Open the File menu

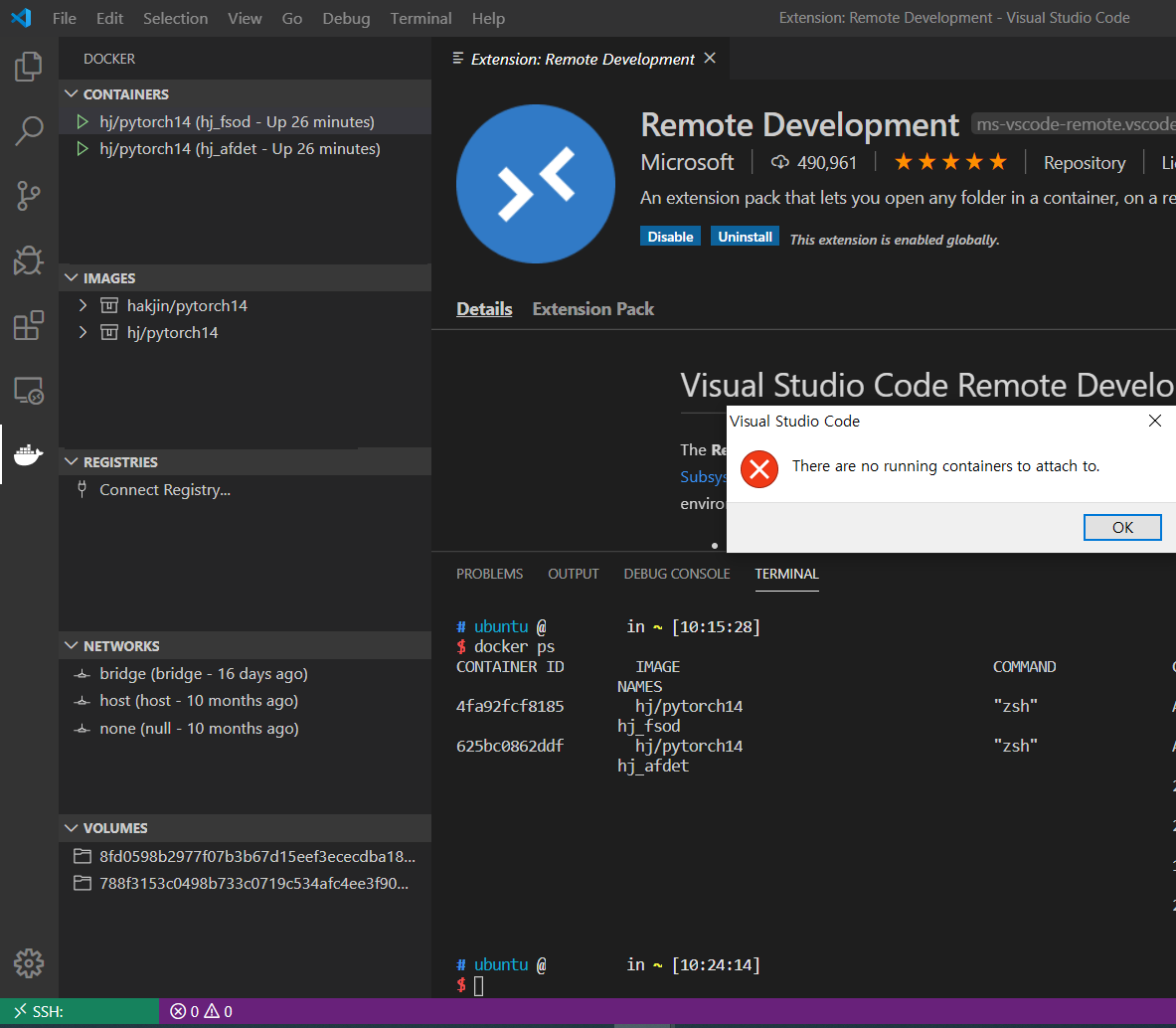pyautogui.click(x=65, y=18)
